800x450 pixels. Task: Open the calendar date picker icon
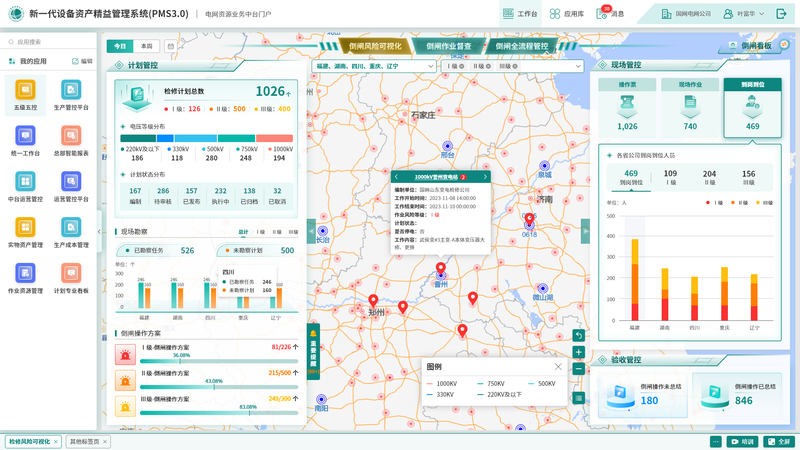tap(171, 46)
